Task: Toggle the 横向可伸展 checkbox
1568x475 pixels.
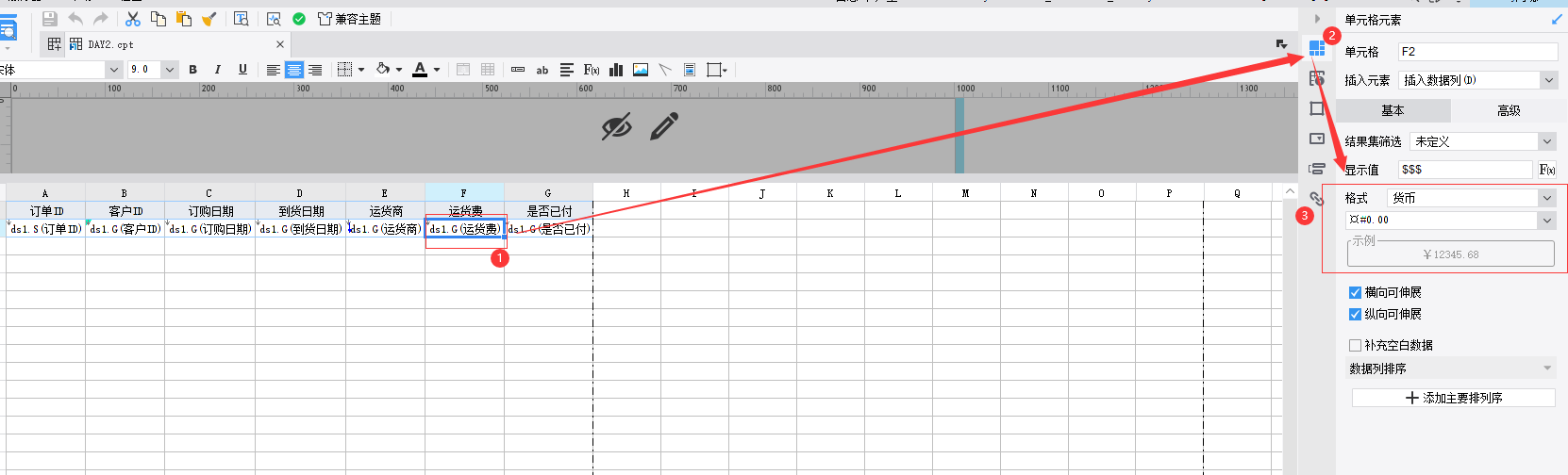Action: coord(1355,292)
